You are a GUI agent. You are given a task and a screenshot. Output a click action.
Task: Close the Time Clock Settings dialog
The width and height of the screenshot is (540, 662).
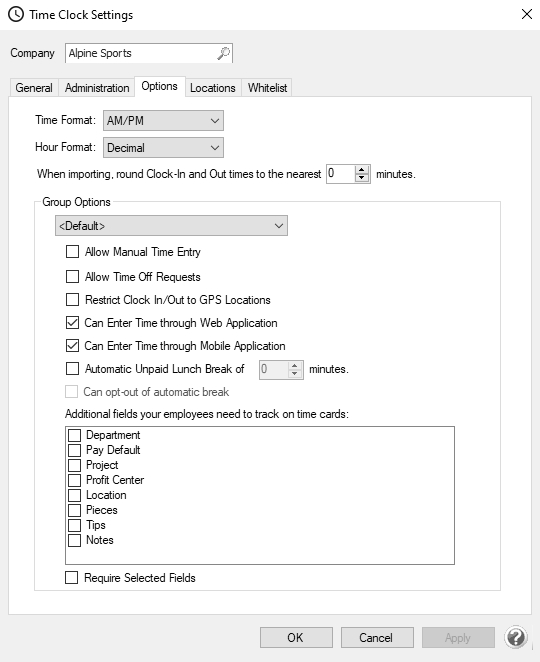click(526, 14)
